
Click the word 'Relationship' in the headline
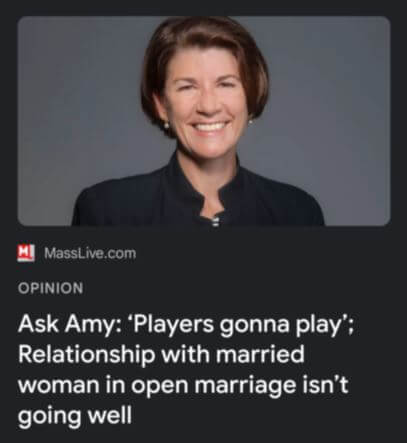click(x=87, y=355)
